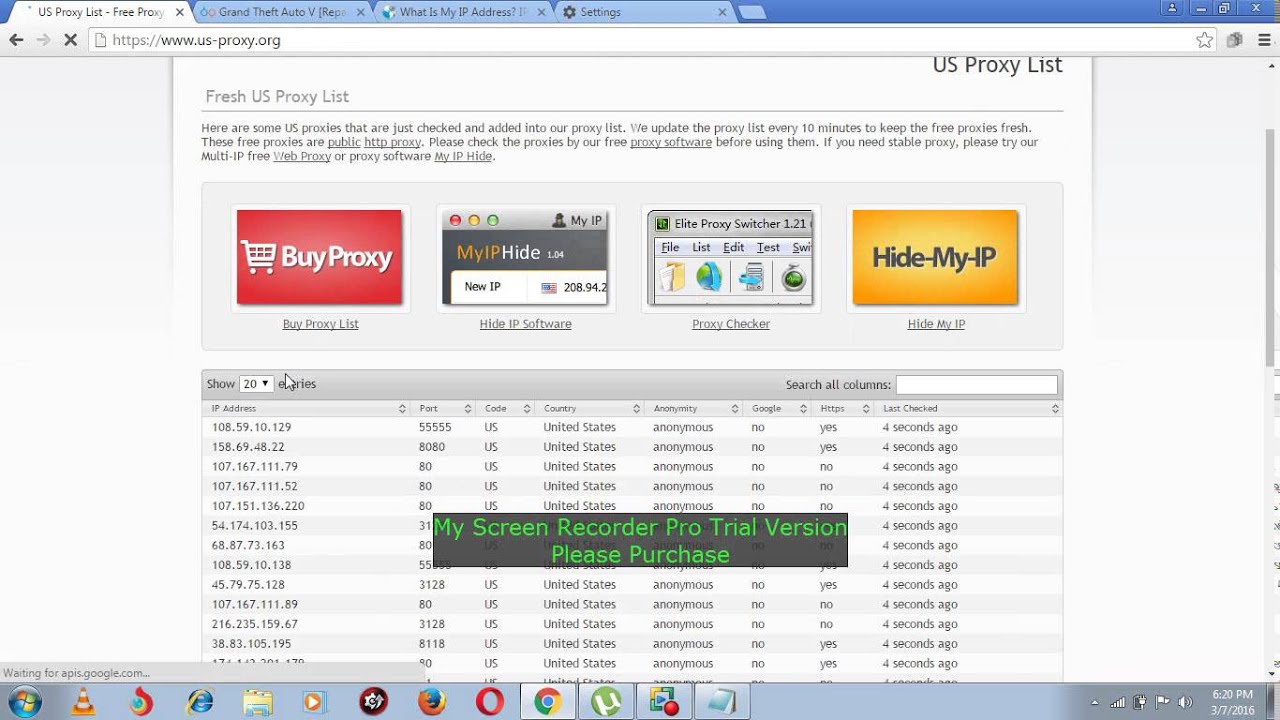Open Internet Explorer from the taskbar
Image resolution: width=1280 pixels, height=720 pixels.
point(200,702)
